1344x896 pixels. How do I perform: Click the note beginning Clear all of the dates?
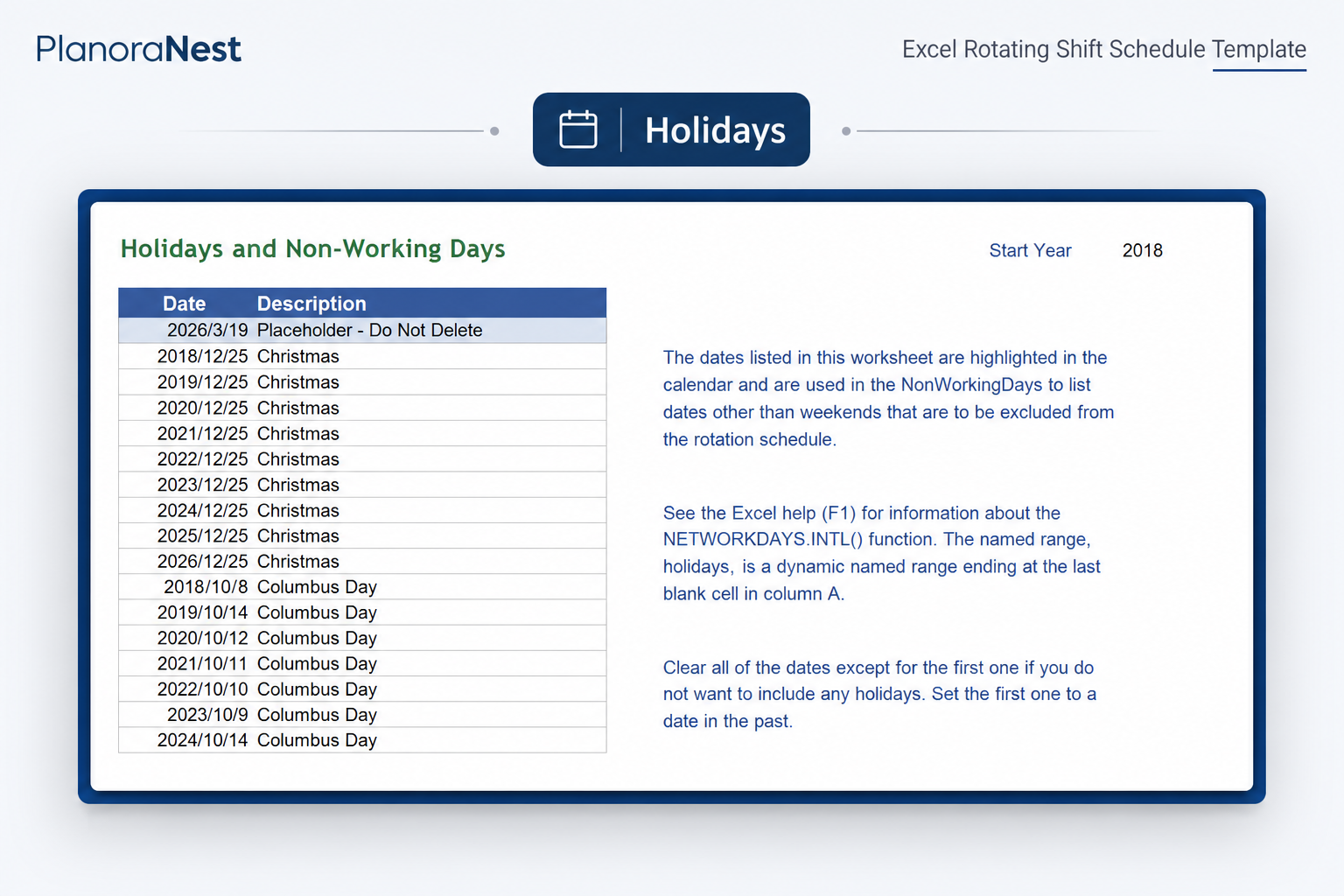879,694
